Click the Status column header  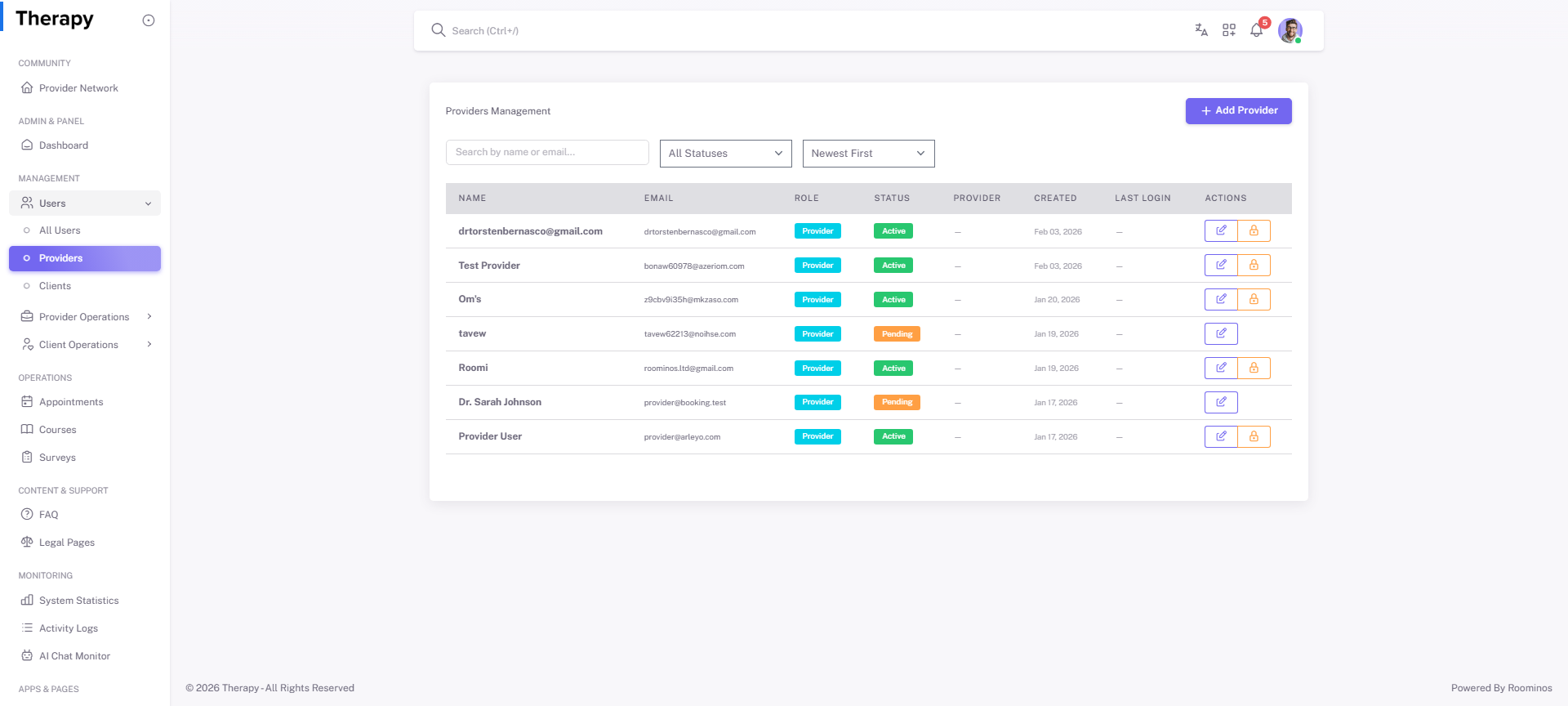[892, 199]
